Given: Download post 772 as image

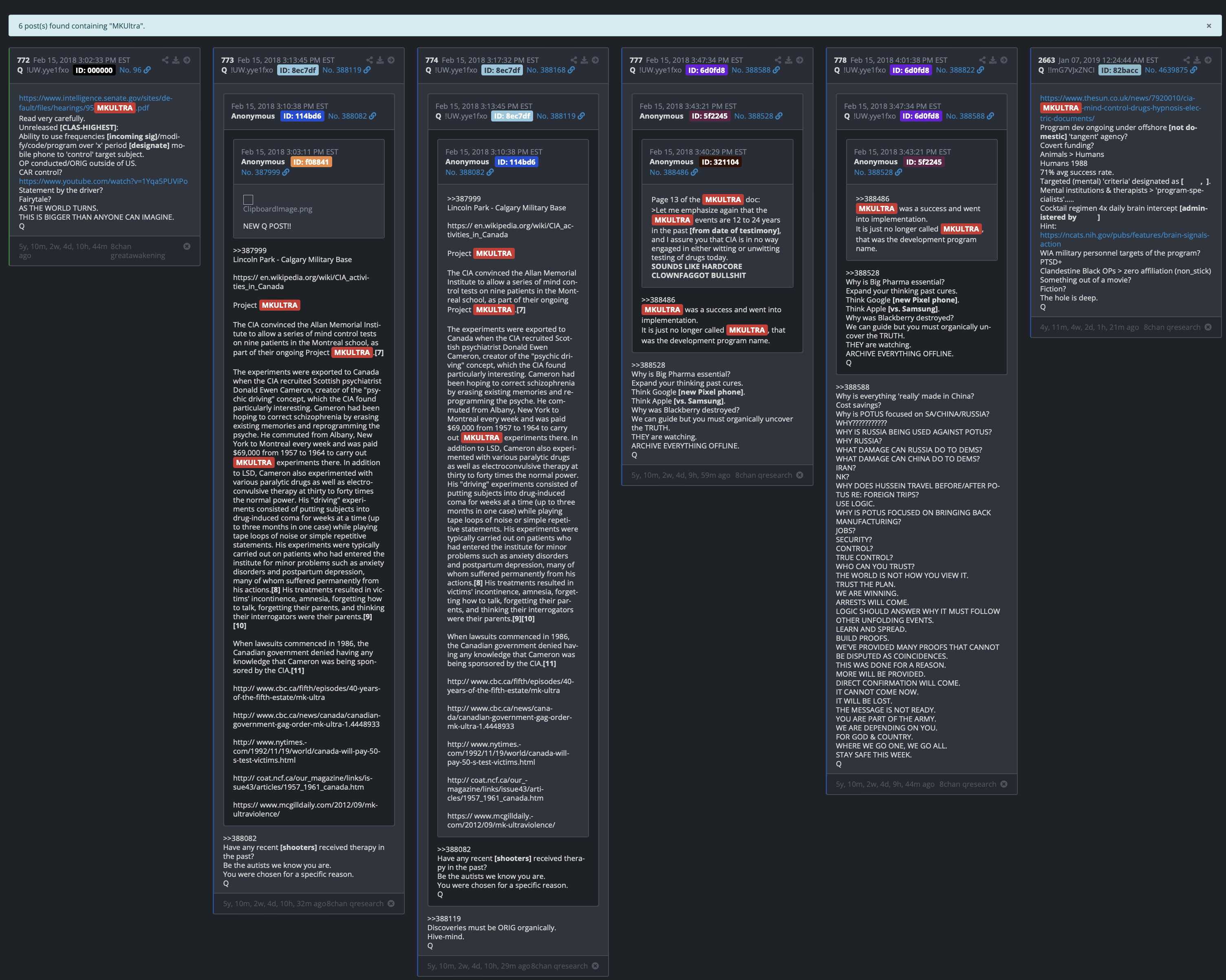Looking at the screenshot, I should pyautogui.click(x=176, y=60).
